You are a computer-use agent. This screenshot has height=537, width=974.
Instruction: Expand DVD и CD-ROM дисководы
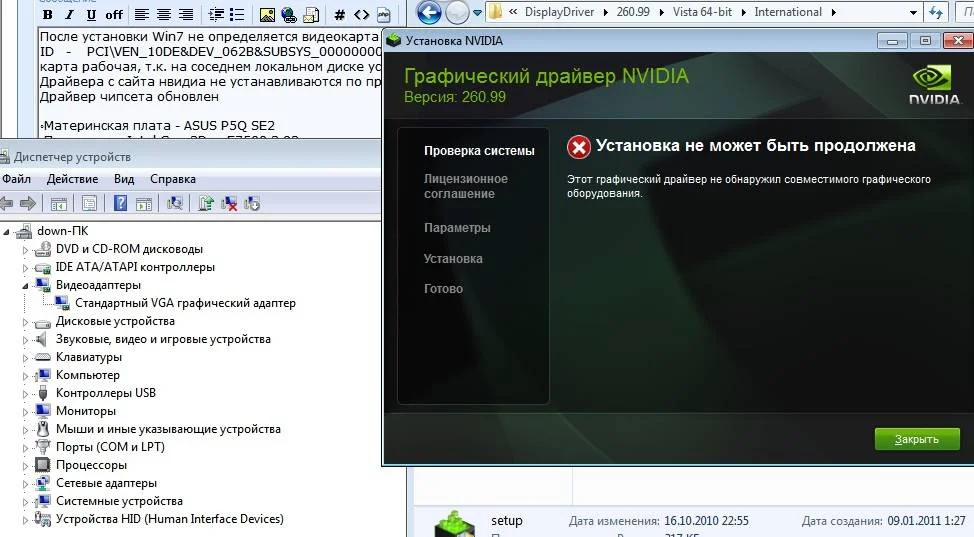click(25, 250)
